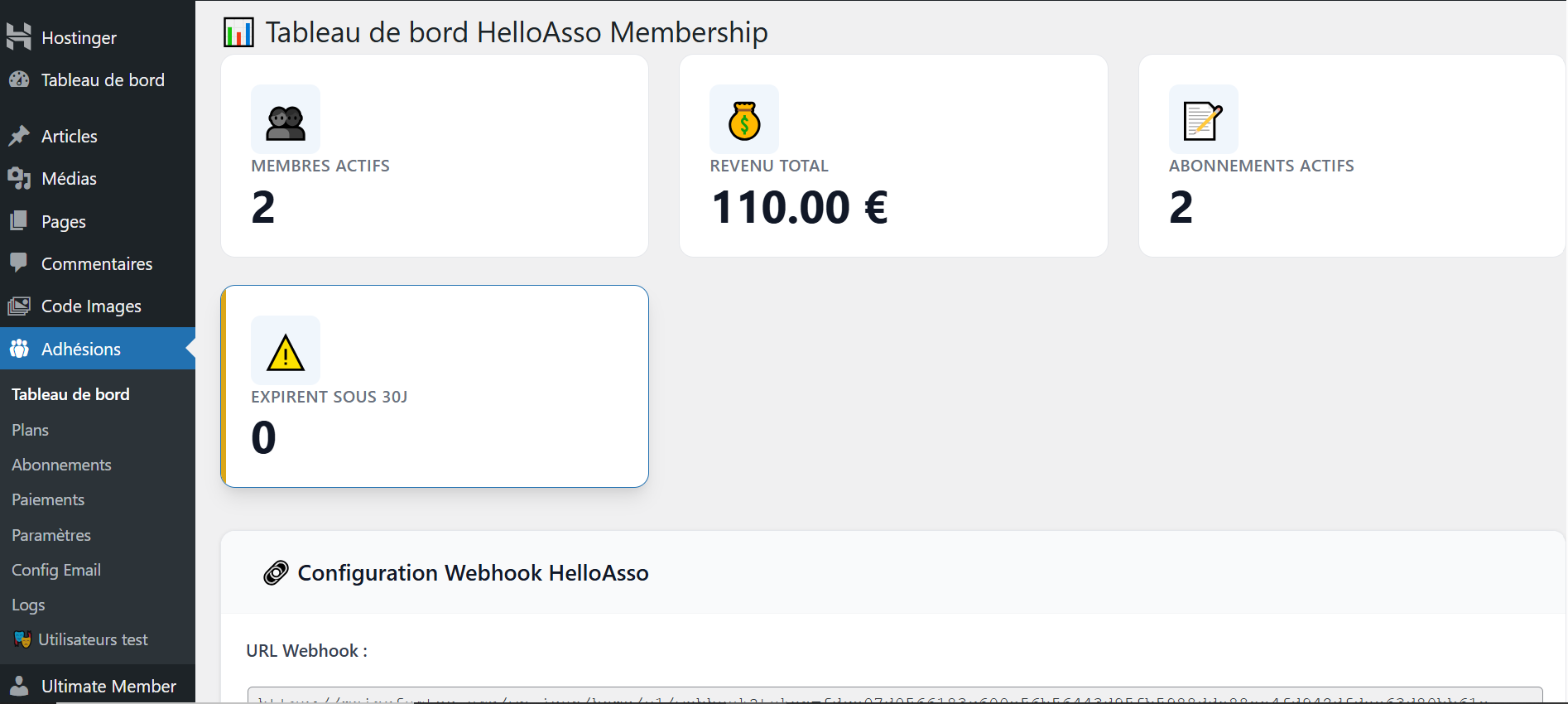
Task: Open the Plans submenu item
Action: [31, 430]
